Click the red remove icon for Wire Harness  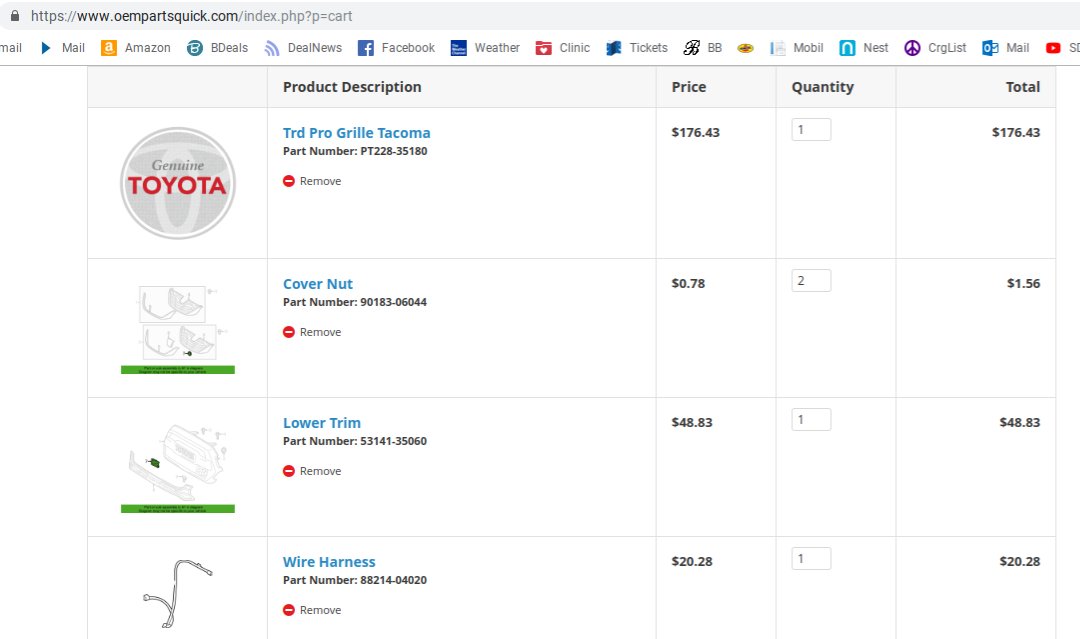[x=289, y=610]
